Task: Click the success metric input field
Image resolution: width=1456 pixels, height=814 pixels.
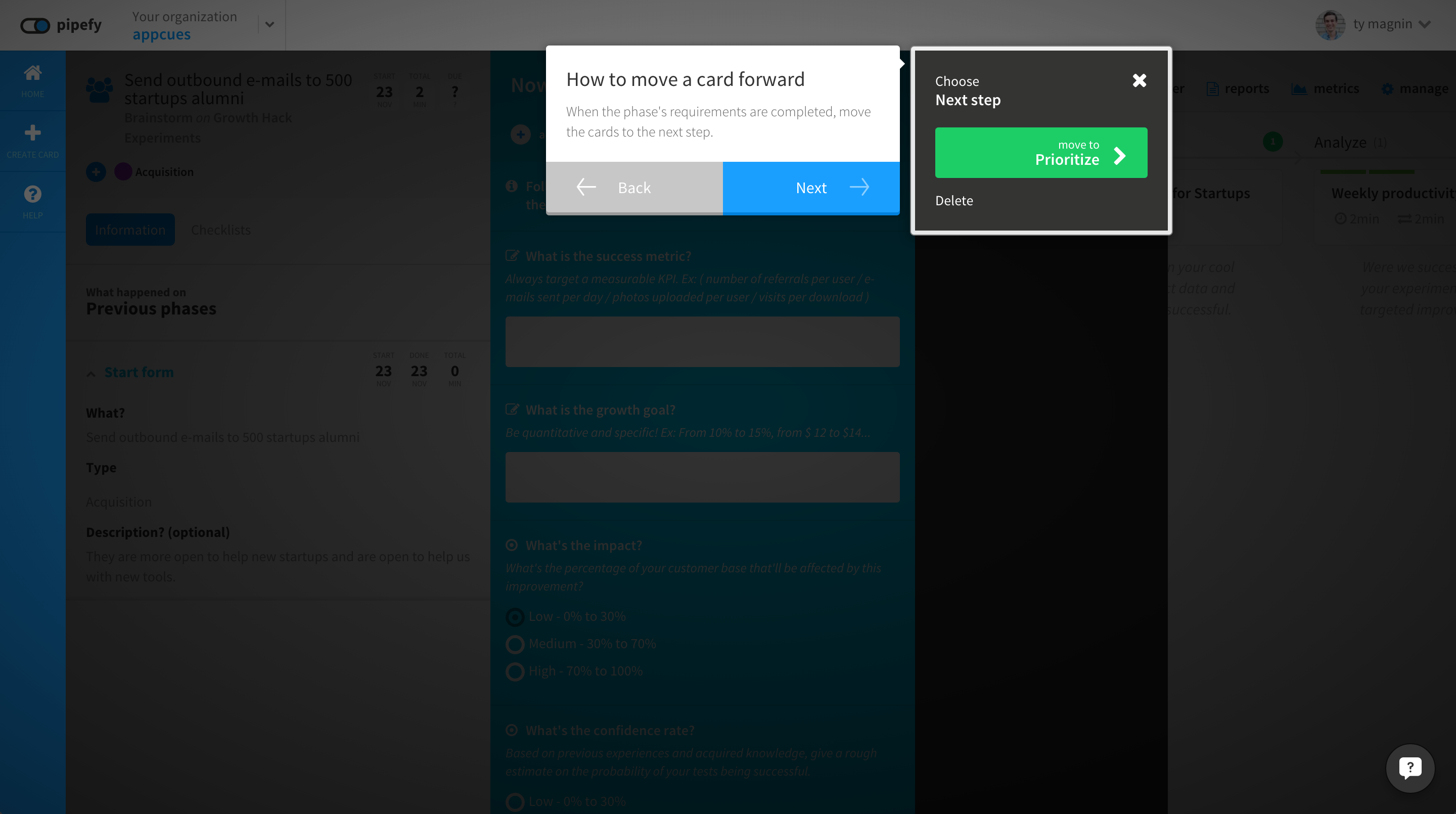Action: coord(702,341)
